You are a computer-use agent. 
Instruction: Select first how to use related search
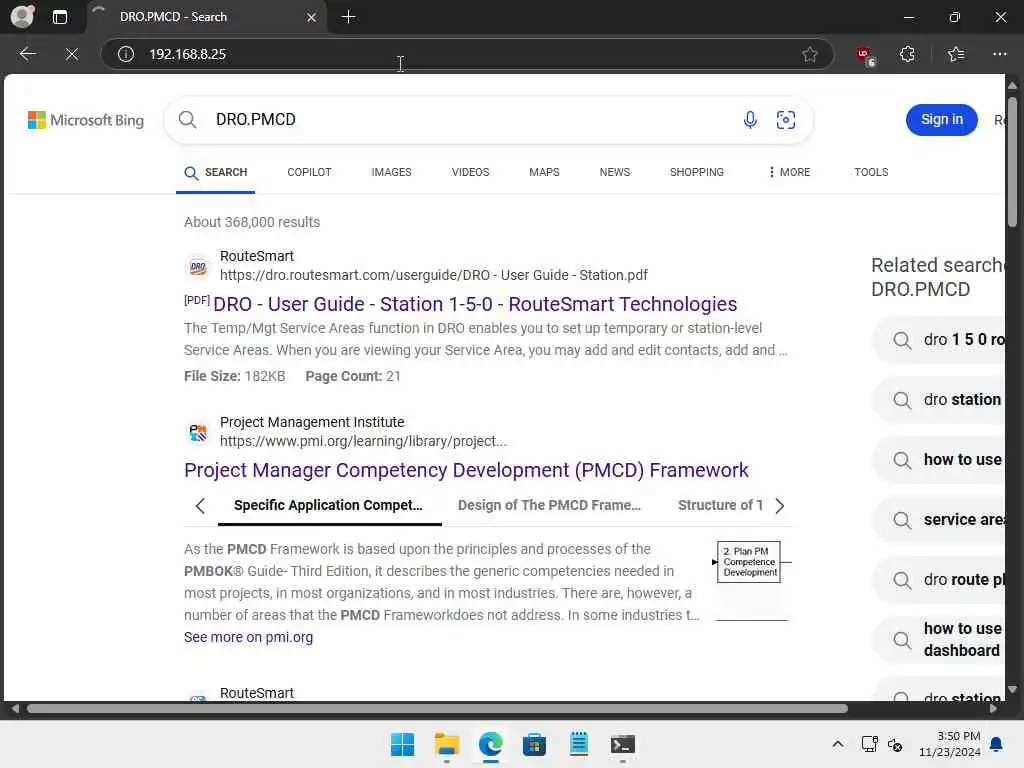(938, 460)
